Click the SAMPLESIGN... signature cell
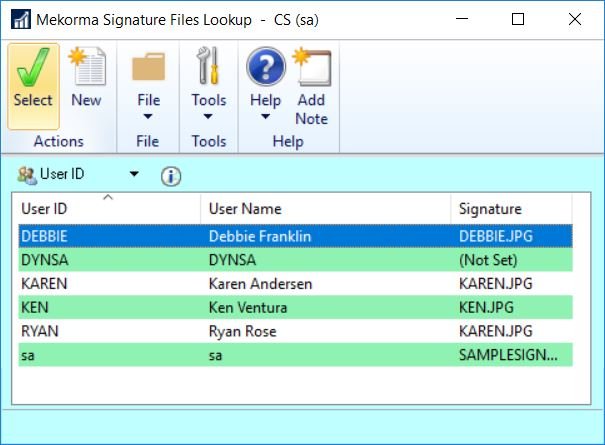Image resolution: width=605 pixels, height=445 pixels. (508, 355)
